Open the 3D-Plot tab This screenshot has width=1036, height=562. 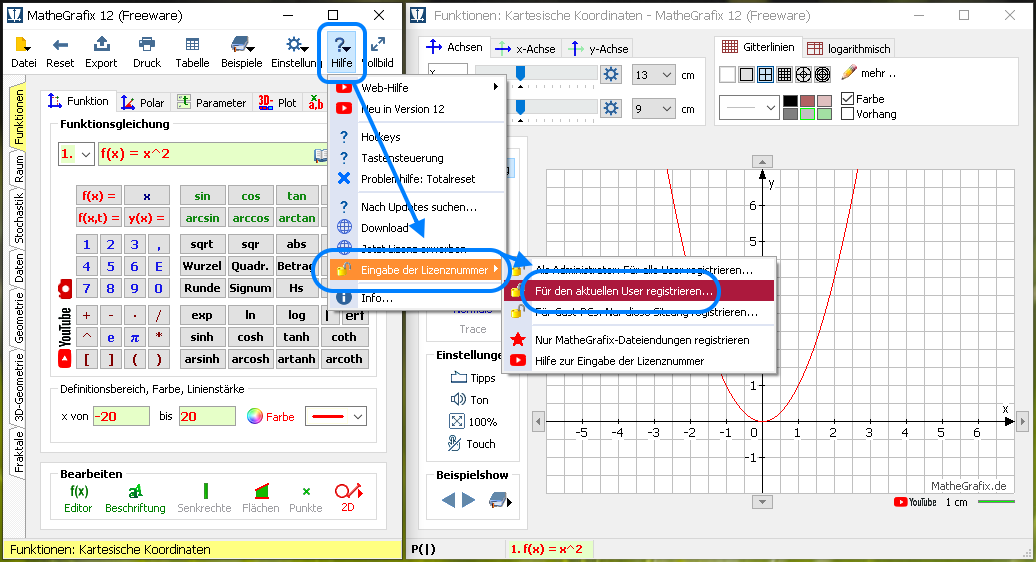click(x=277, y=102)
